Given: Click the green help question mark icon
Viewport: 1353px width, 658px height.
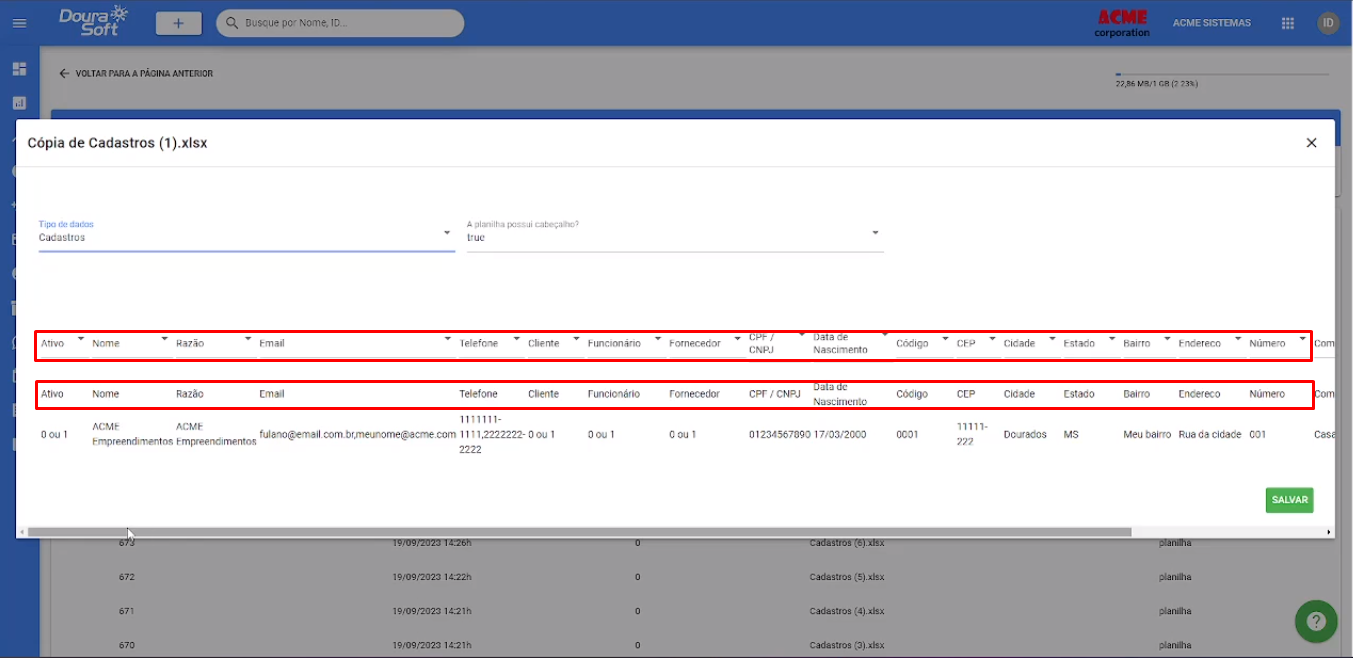Looking at the screenshot, I should [x=1315, y=621].
